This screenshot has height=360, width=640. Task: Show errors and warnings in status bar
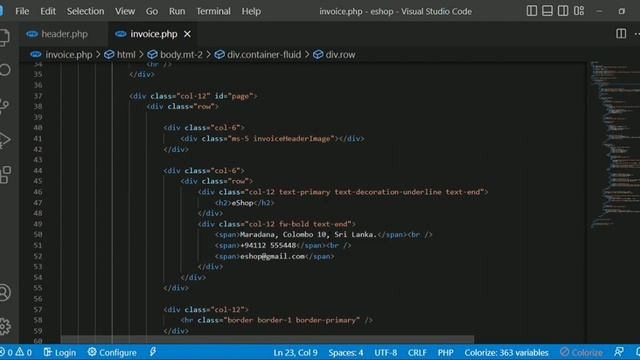pyautogui.click(x=16, y=352)
